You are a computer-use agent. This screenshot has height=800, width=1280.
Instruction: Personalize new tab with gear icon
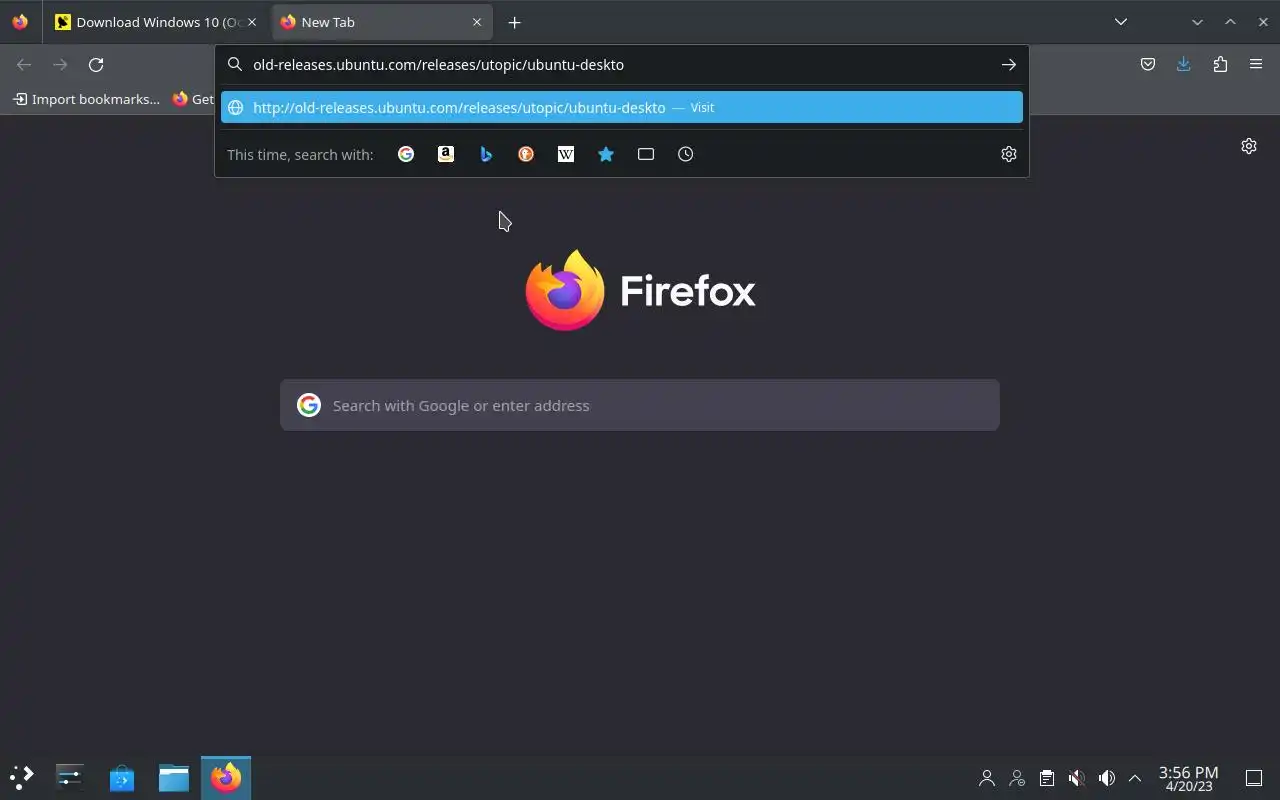click(1249, 146)
